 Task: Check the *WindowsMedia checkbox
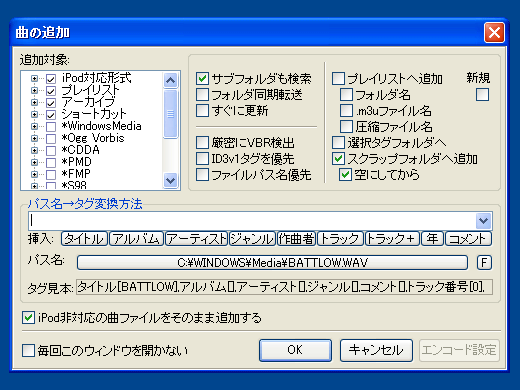coord(51,127)
